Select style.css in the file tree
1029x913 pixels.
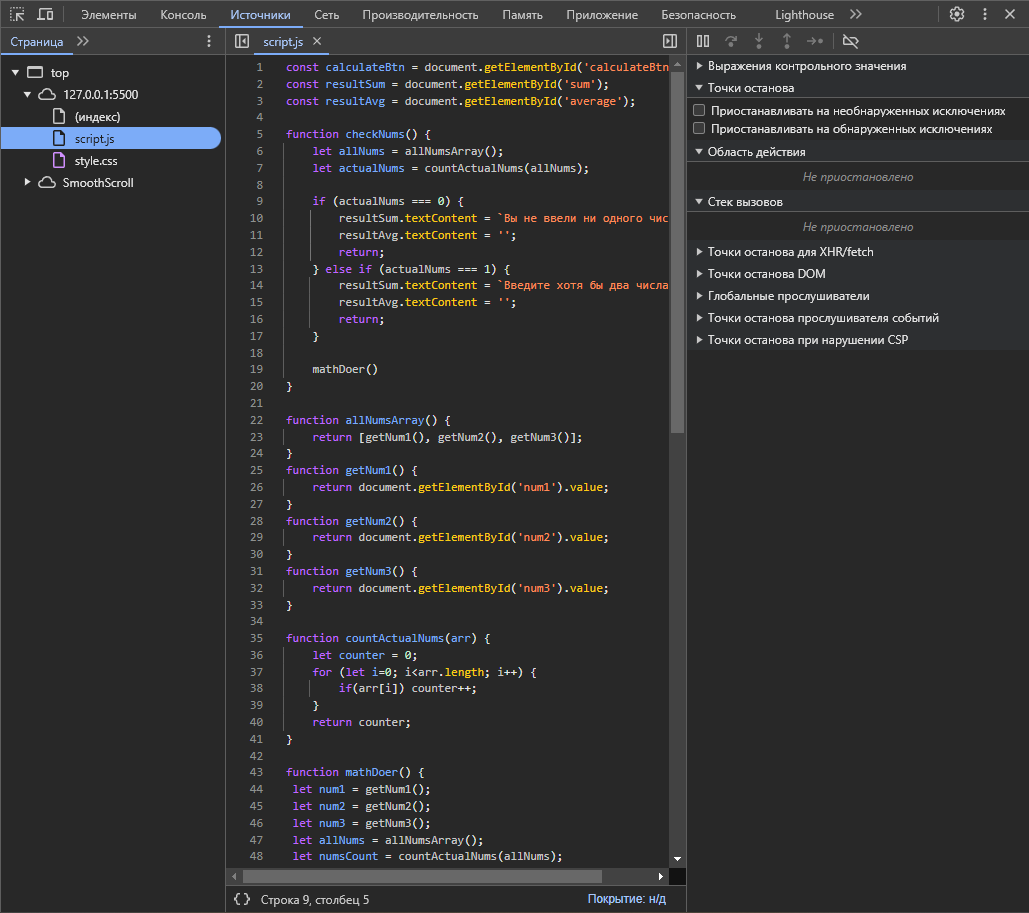click(96, 161)
